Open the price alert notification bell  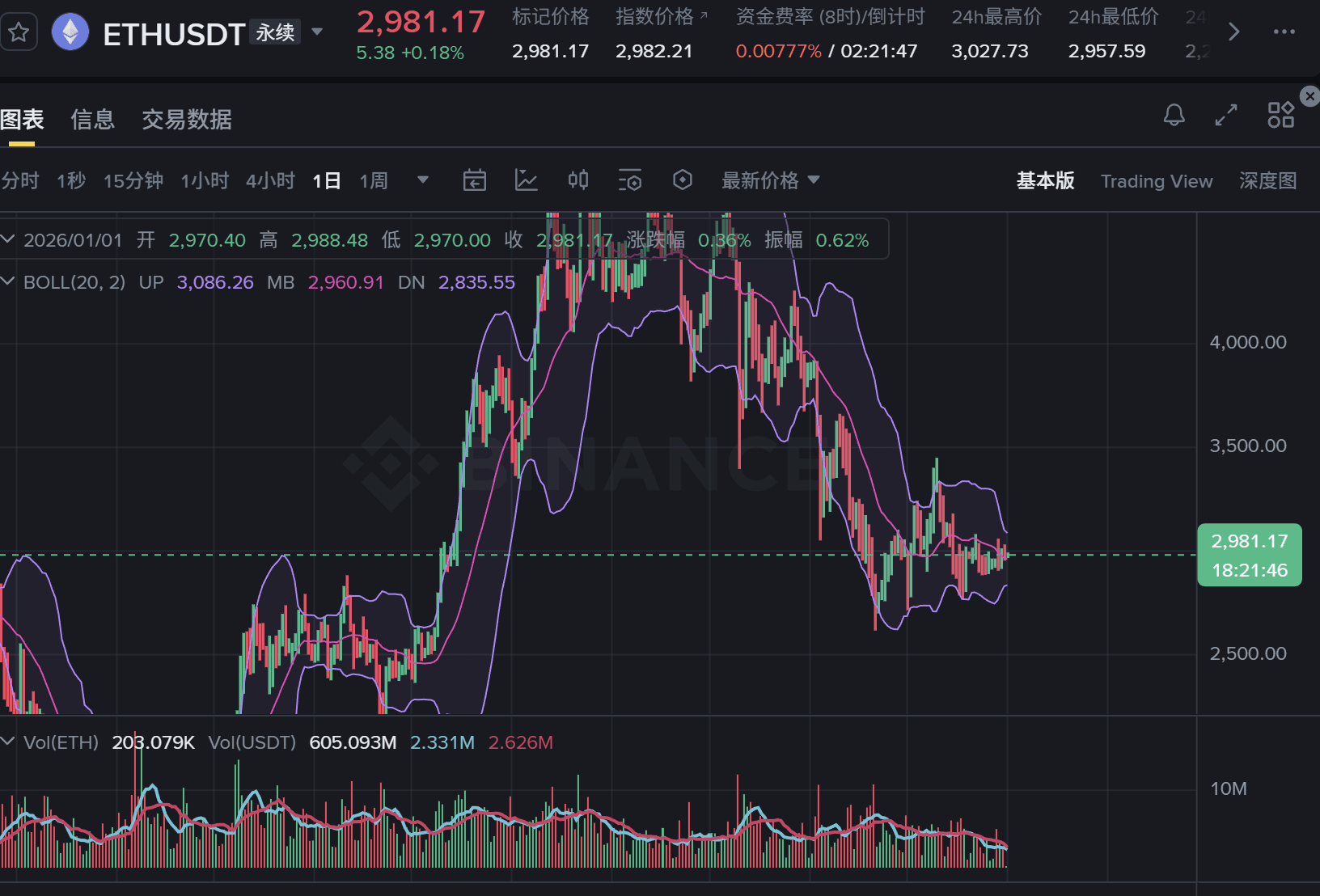click(1174, 115)
